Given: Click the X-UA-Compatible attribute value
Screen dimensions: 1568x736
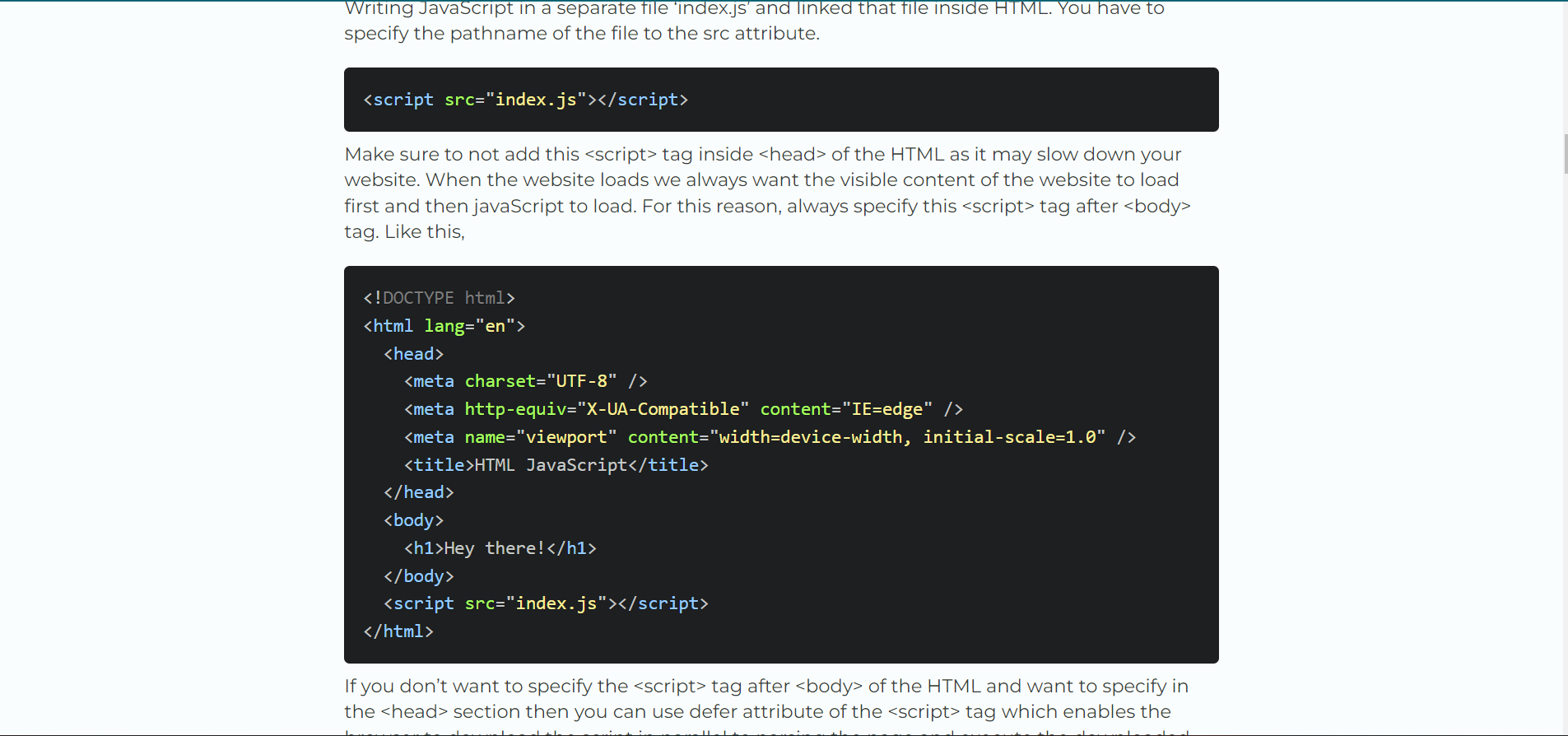Looking at the screenshot, I should pyautogui.click(x=663, y=409).
